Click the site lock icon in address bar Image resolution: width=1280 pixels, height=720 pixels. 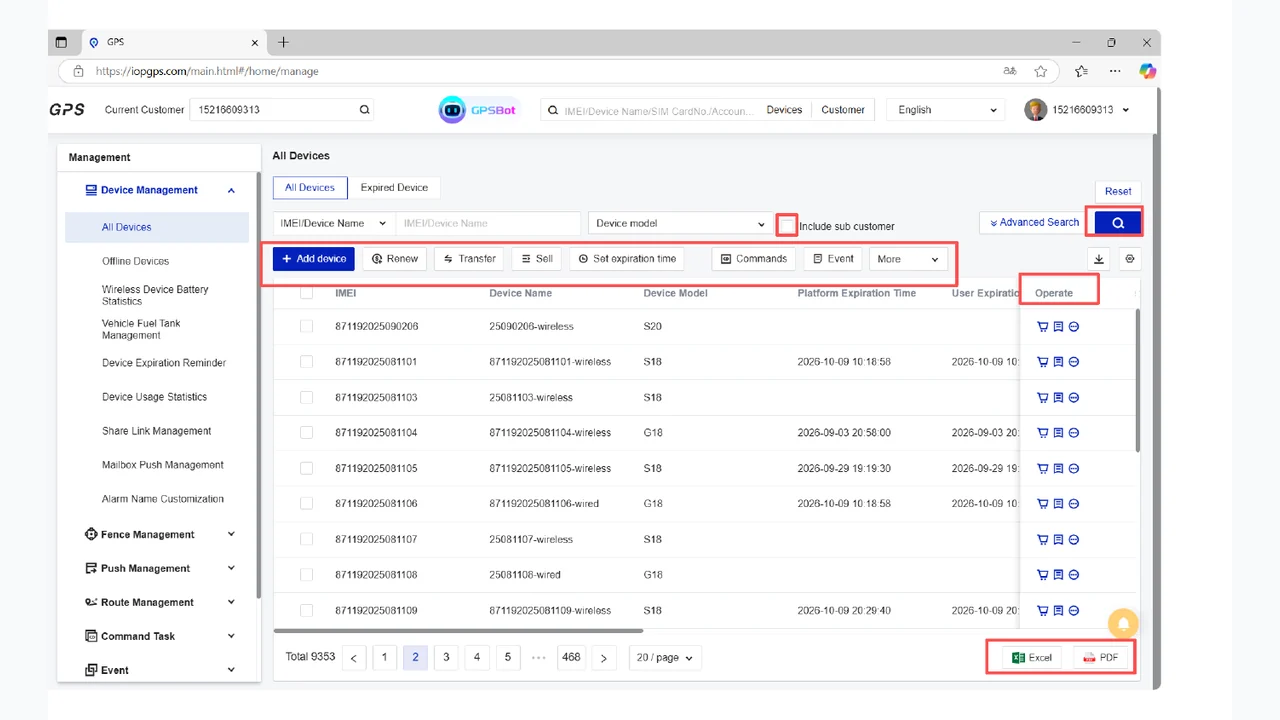[x=77, y=71]
